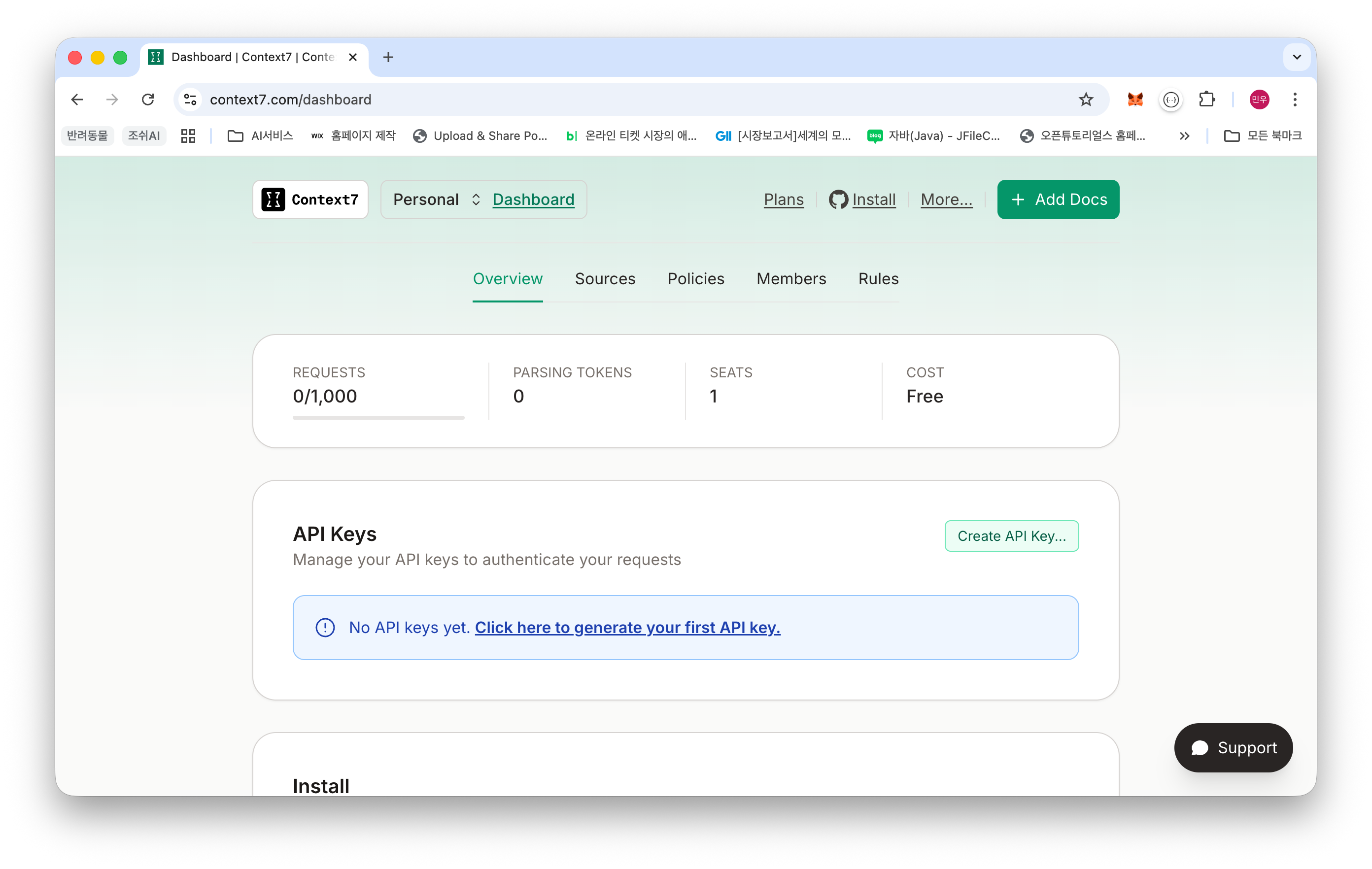
Task: Open the Plans link
Action: (784, 200)
